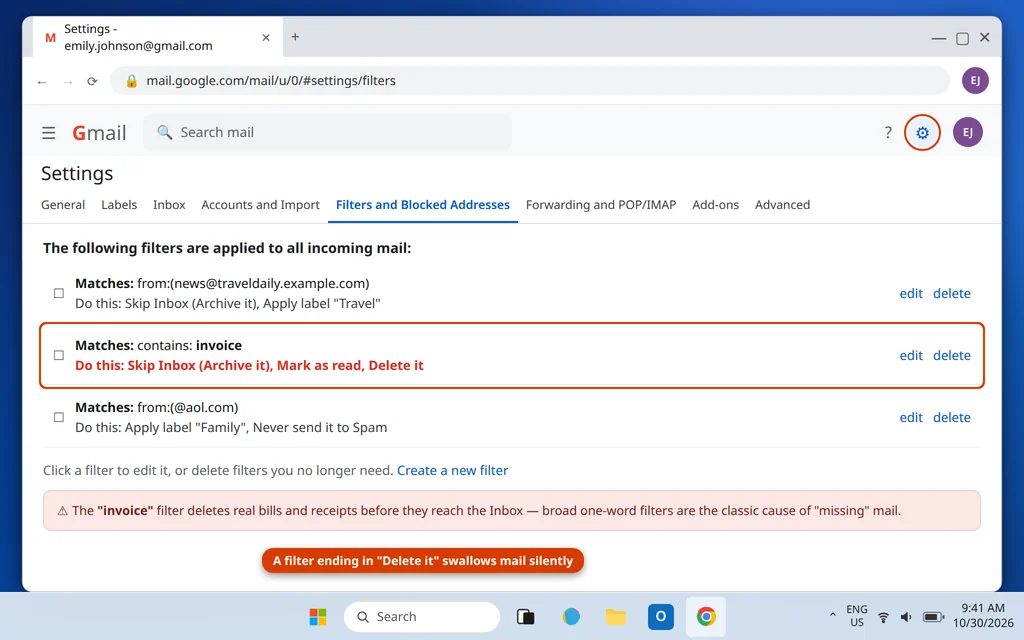Open File Explorer from the taskbar
Viewport: 1024px width, 640px height.
(615, 616)
